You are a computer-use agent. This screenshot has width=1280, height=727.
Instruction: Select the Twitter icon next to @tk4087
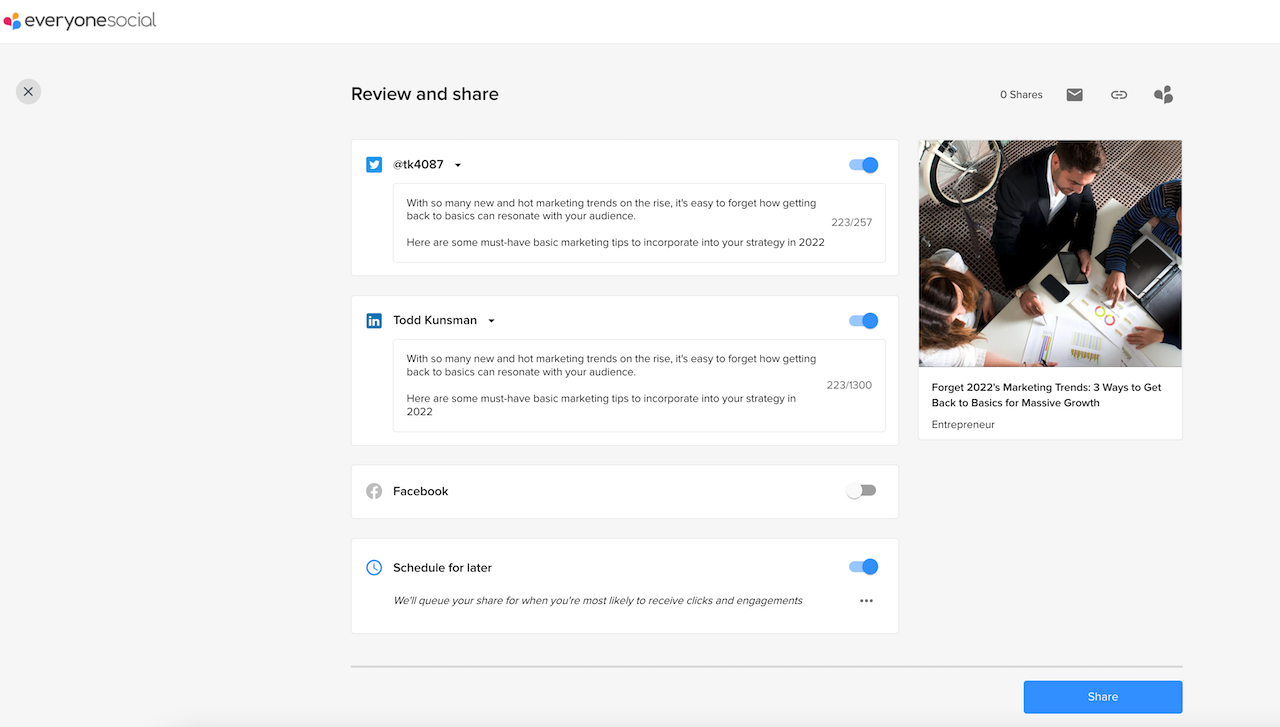[373, 164]
